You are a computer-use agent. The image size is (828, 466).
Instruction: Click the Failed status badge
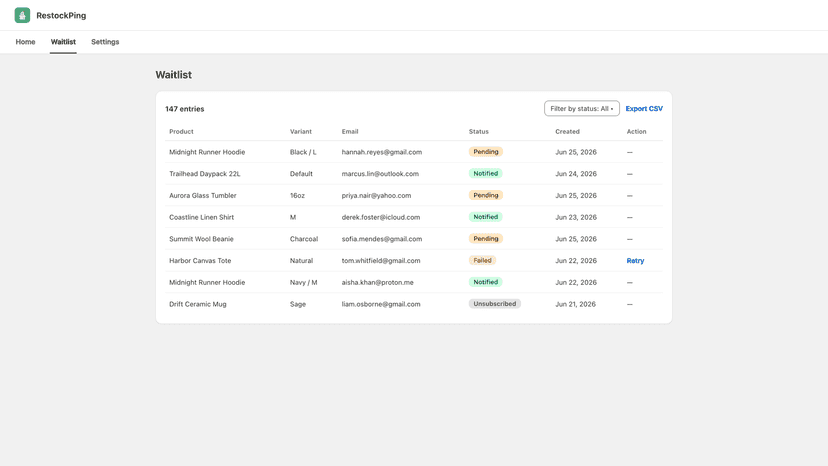[x=482, y=260]
